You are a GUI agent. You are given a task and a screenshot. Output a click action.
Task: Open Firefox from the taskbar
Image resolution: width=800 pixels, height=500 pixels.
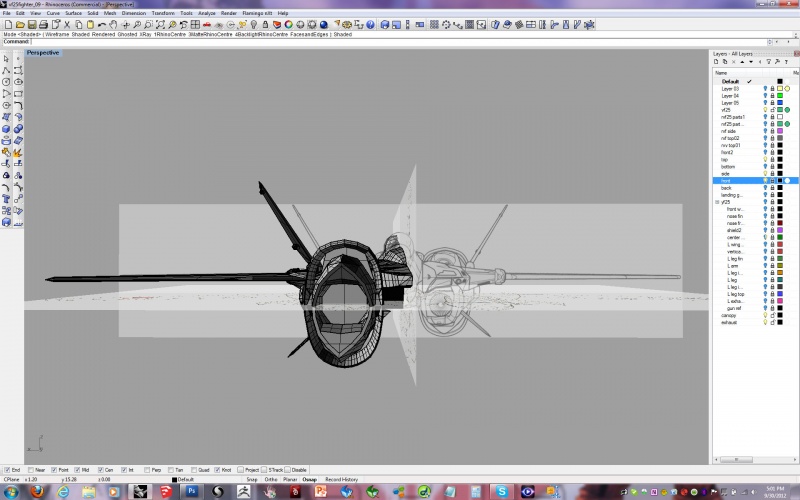tap(37, 491)
